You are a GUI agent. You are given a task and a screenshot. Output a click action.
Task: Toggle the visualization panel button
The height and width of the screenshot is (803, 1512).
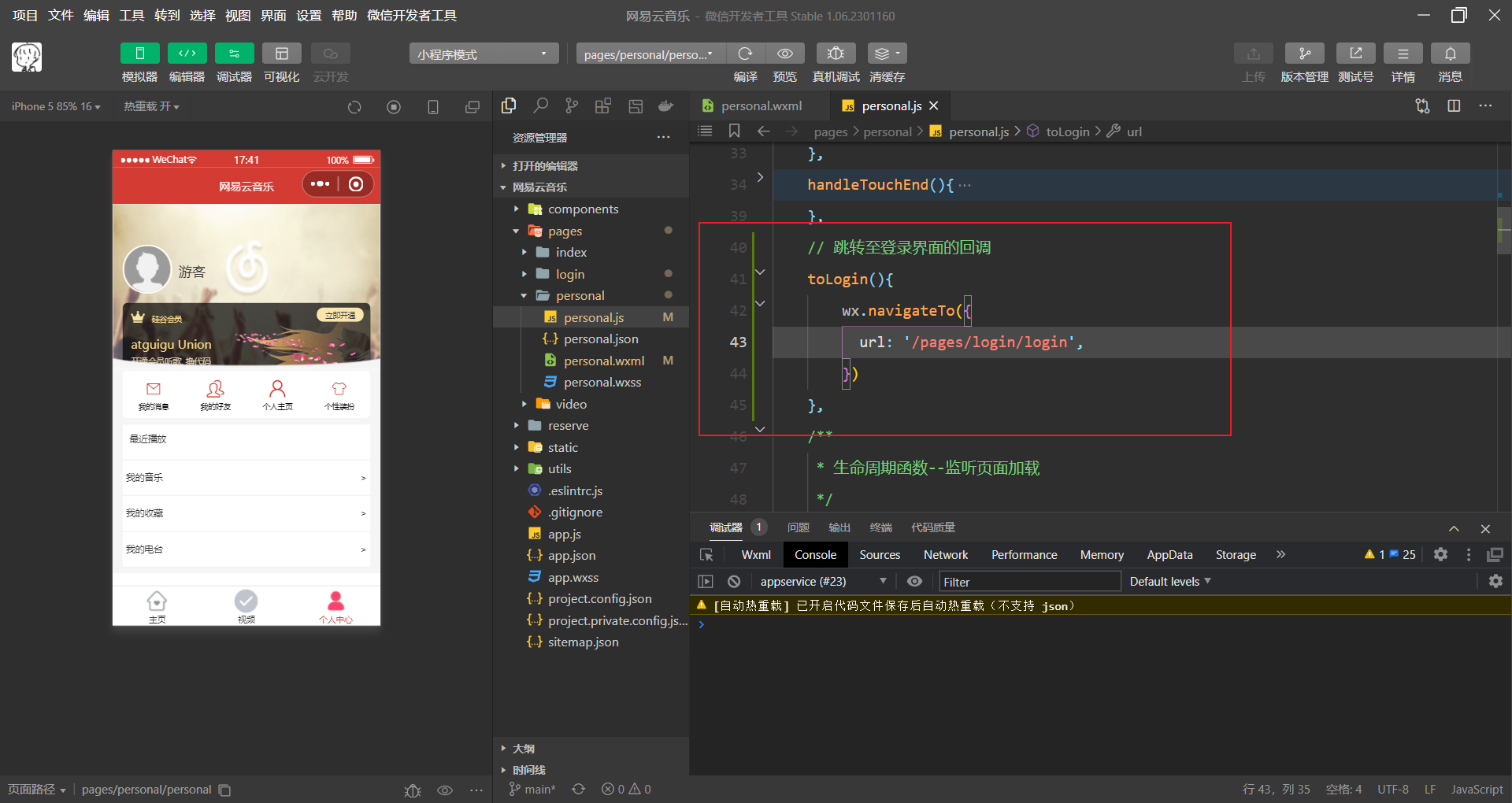coord(281,54)
